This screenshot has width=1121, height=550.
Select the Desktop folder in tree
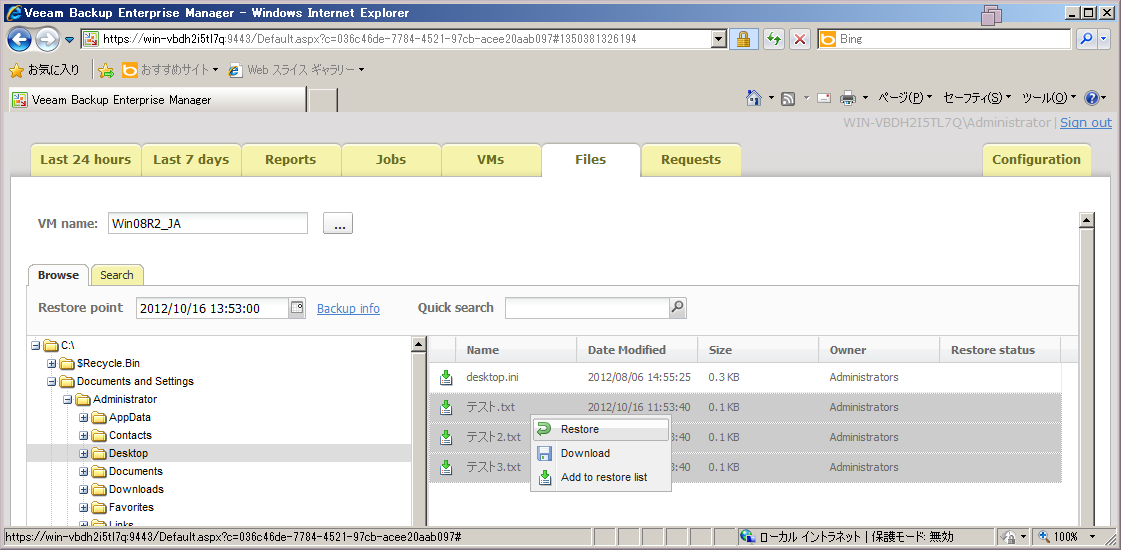point(128,453)
